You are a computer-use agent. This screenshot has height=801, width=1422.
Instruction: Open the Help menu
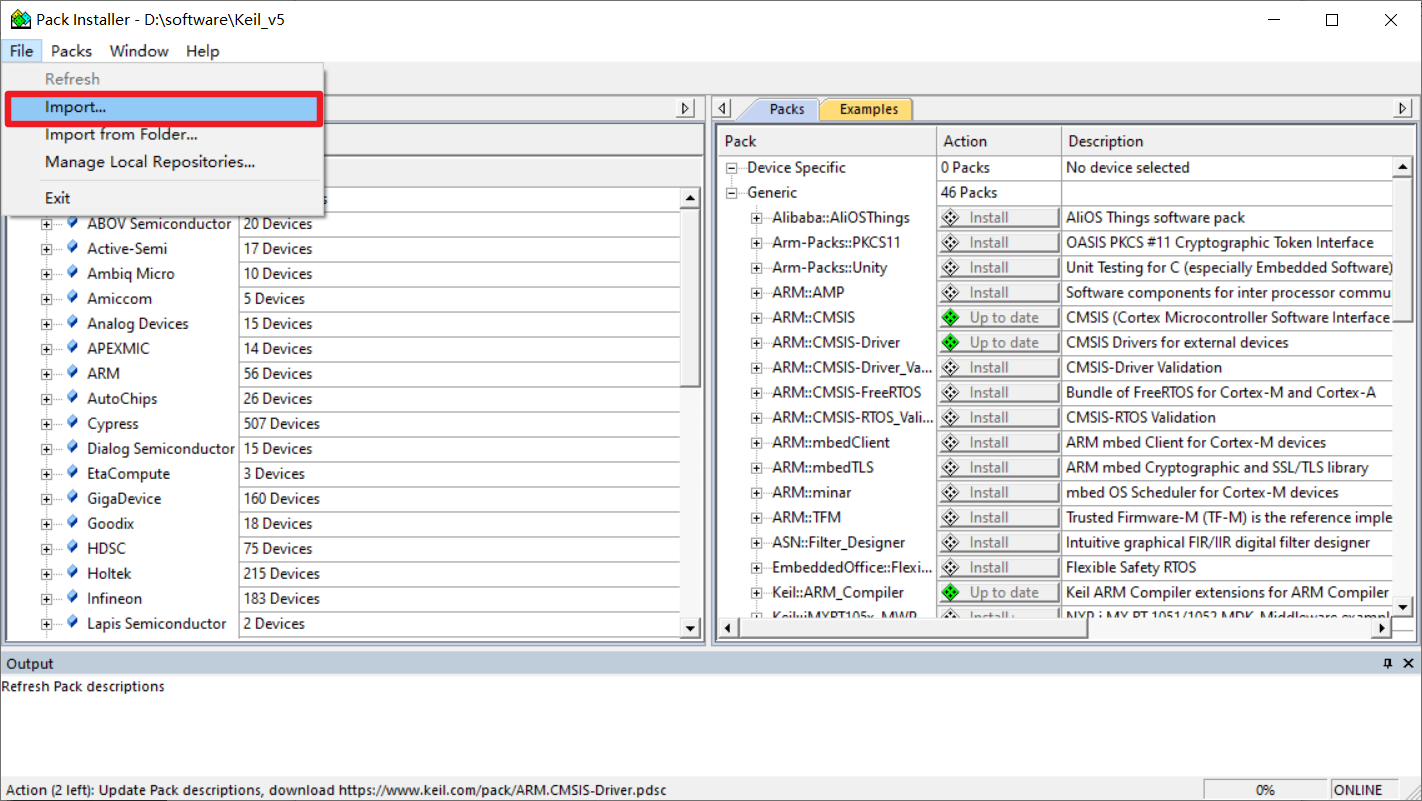pos(202,51)
